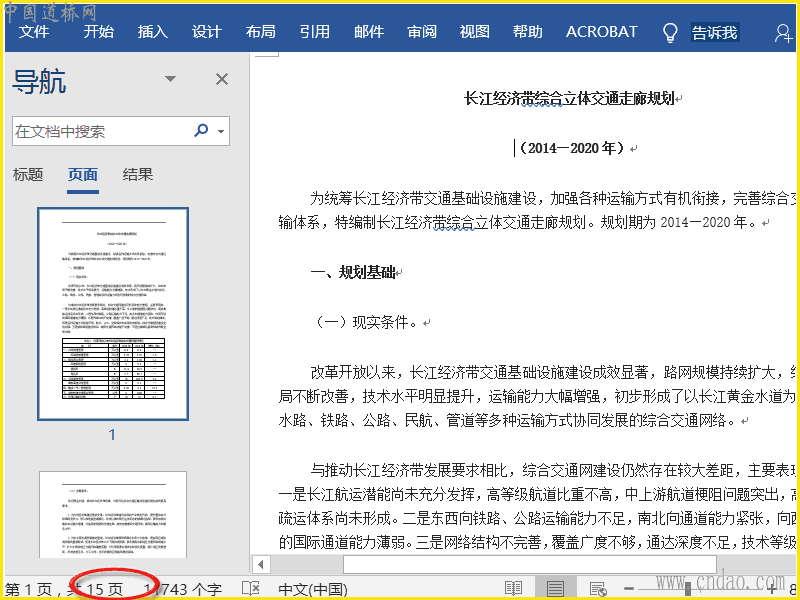Open the ACROBAT ribbon tab

[x=602, y=32]
